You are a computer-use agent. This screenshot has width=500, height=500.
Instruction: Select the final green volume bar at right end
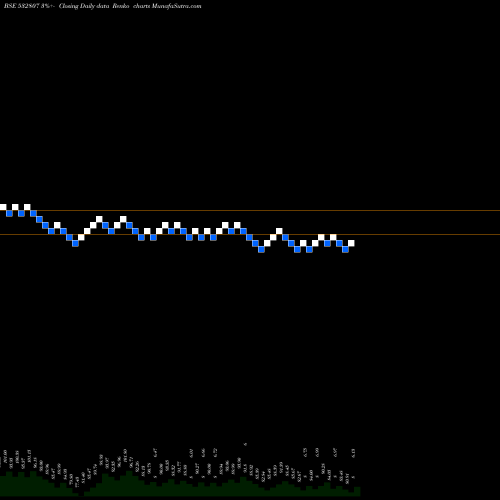357,492
